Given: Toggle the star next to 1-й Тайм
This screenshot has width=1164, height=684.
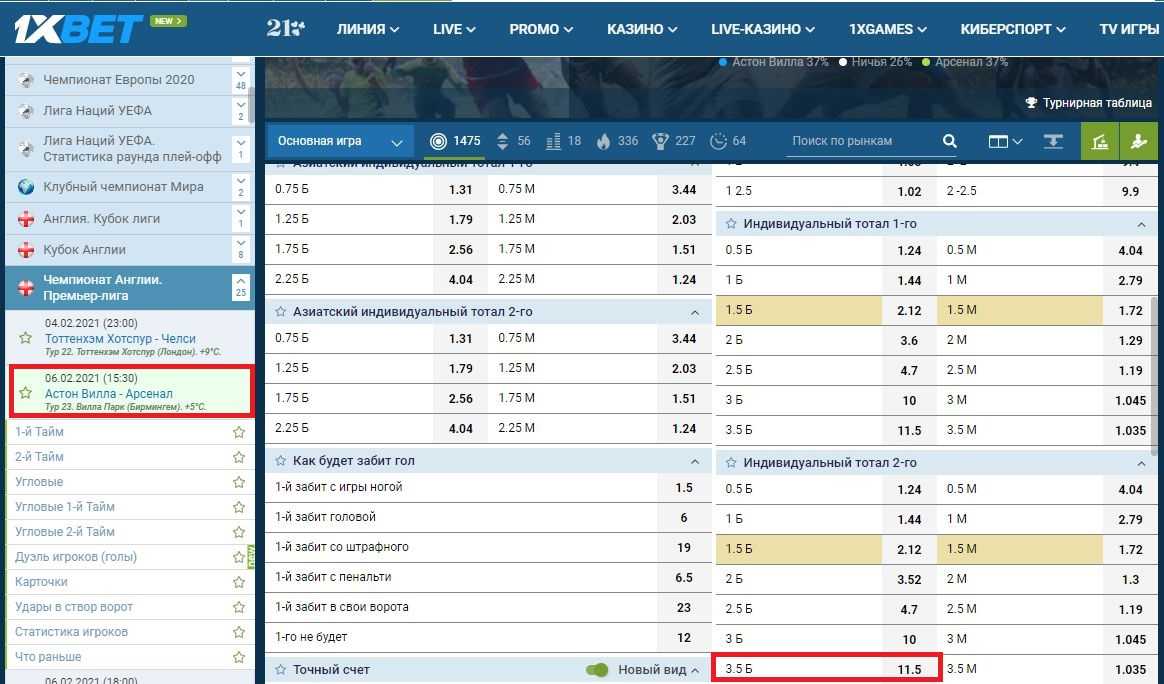Looking at the screenshot, I should point(238,431).
